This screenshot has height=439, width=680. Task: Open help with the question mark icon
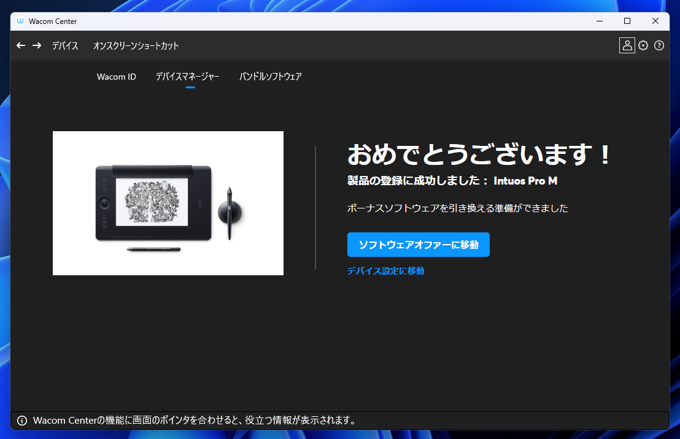(659, 46)
